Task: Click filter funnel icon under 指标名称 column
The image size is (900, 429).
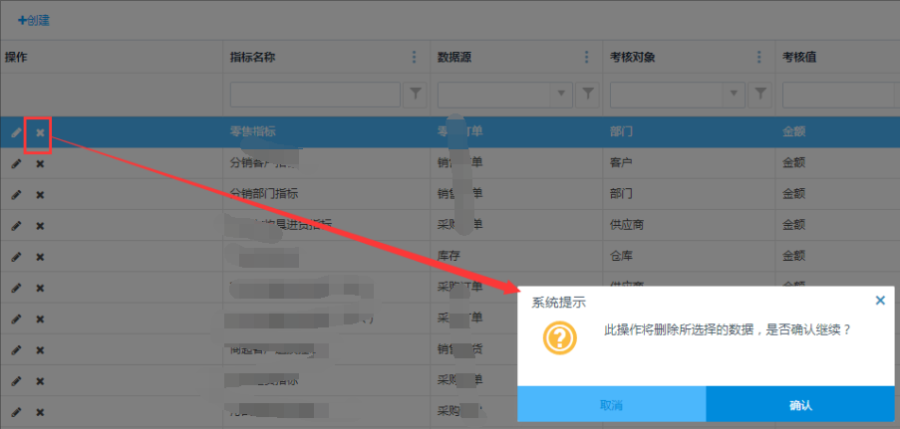Action: (x=416, y=94)
